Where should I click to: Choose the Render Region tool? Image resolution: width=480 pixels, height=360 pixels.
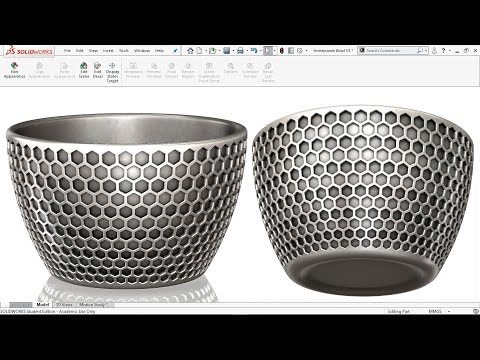pos(188,70)
